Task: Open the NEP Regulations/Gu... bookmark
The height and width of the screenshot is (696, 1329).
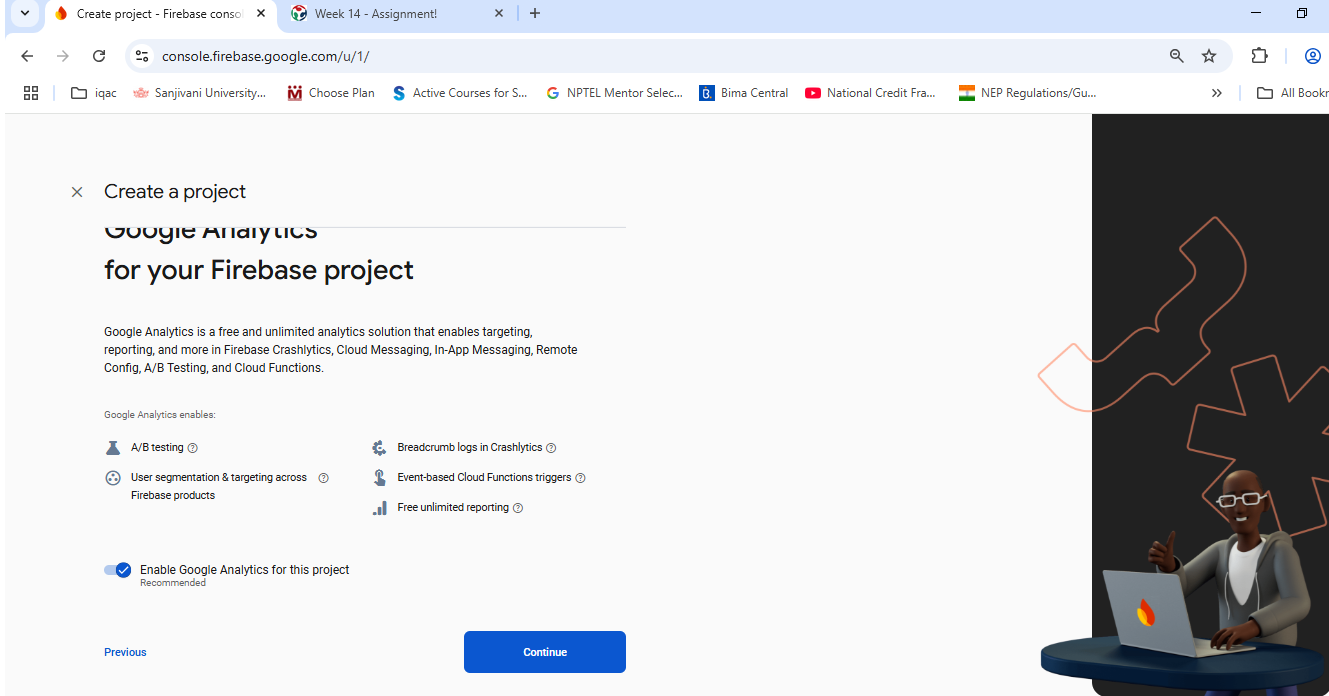Action: [1027, 93]
